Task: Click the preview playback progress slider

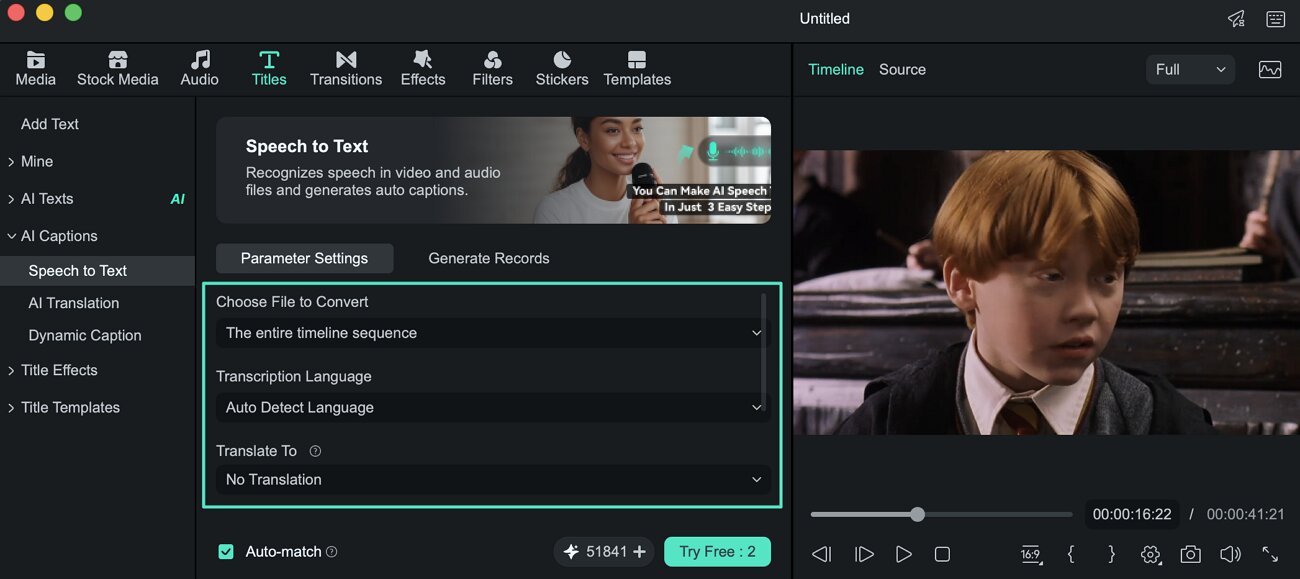Action: coord(941,514)
